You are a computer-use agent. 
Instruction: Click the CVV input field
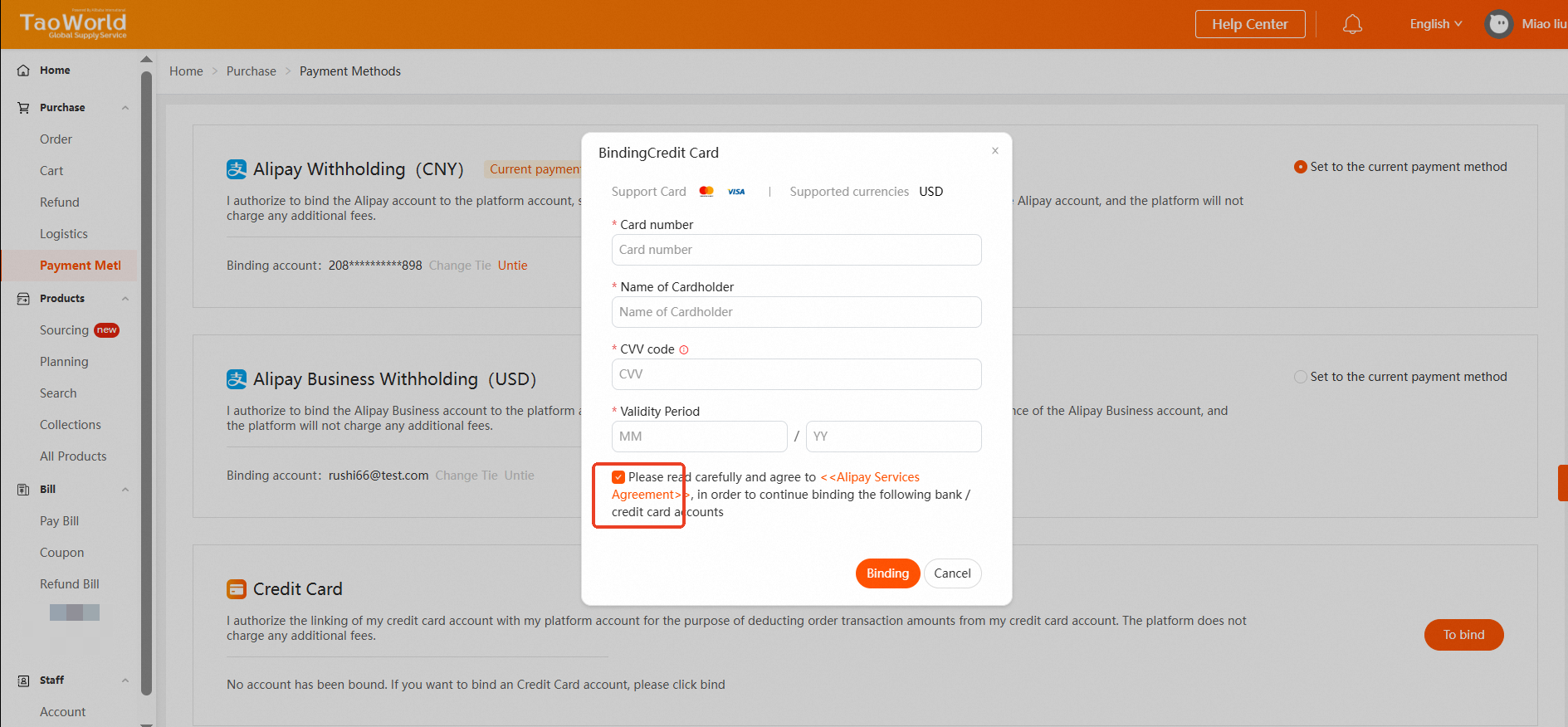pos(797,374)
